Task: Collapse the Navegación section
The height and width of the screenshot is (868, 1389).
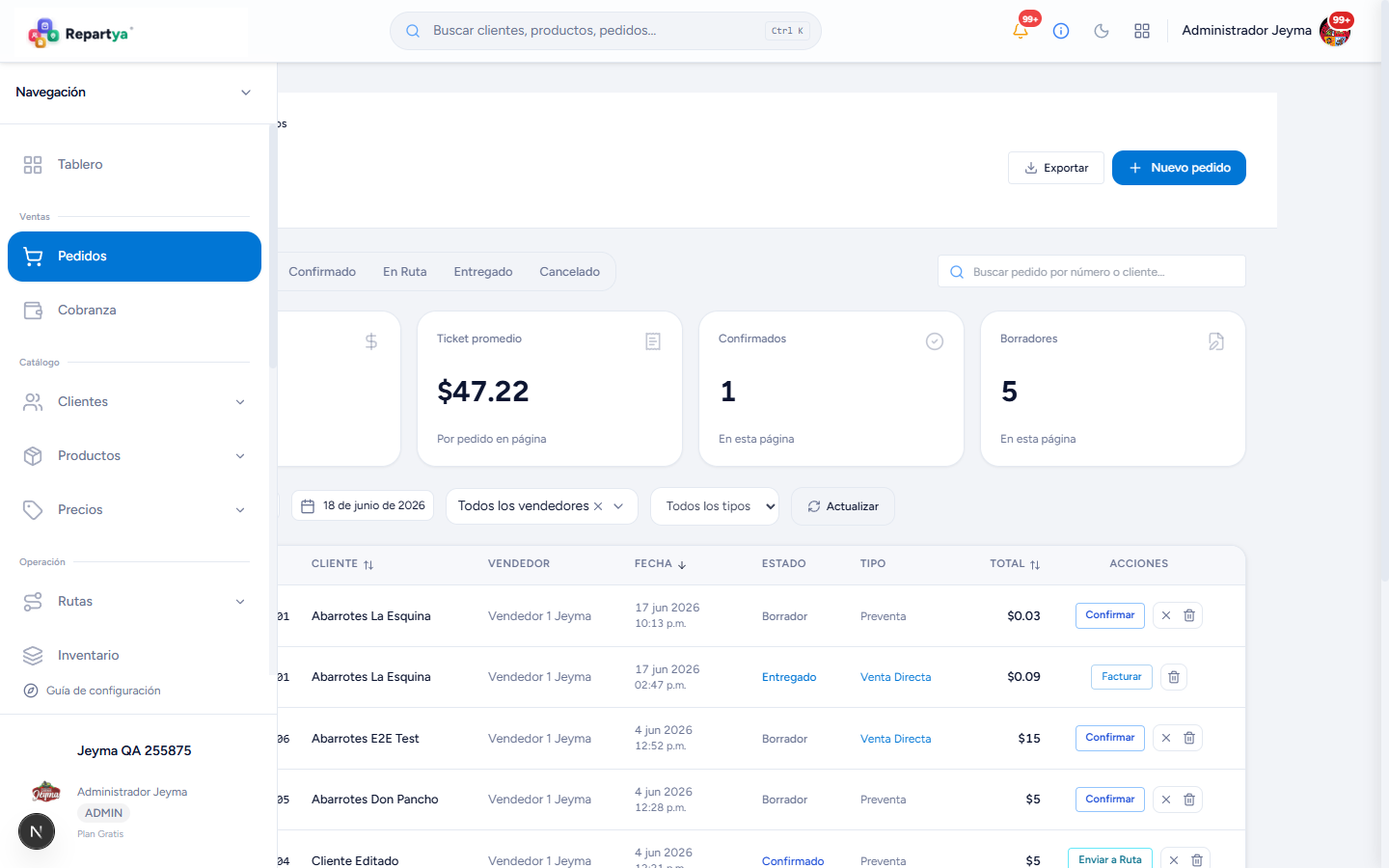Action: point(246,93)
